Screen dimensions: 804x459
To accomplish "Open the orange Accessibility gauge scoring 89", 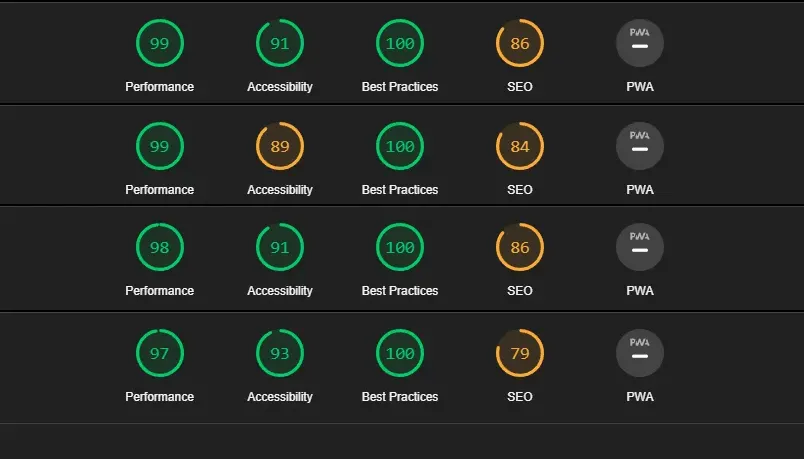I will [x=280, y=147].
